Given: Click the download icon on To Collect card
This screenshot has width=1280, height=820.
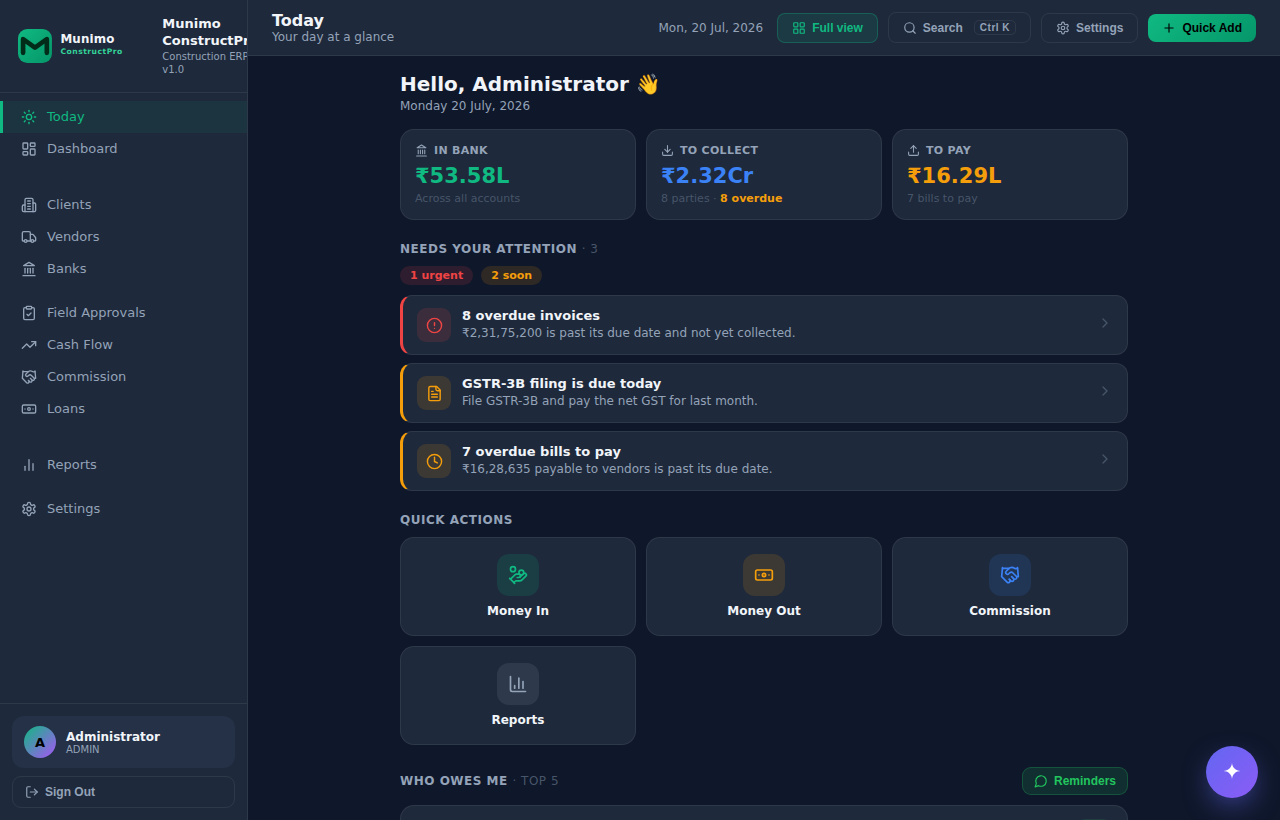Looking at the screenshot, I should [x=668, y=150].
